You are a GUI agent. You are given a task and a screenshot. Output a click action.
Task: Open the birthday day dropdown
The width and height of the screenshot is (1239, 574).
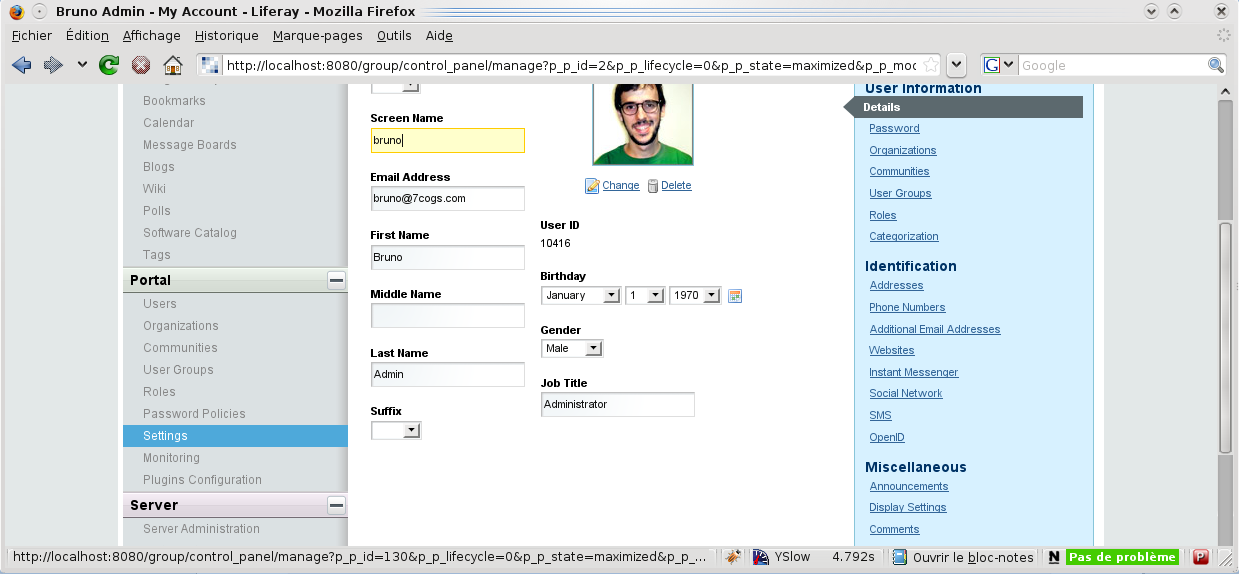646,295
